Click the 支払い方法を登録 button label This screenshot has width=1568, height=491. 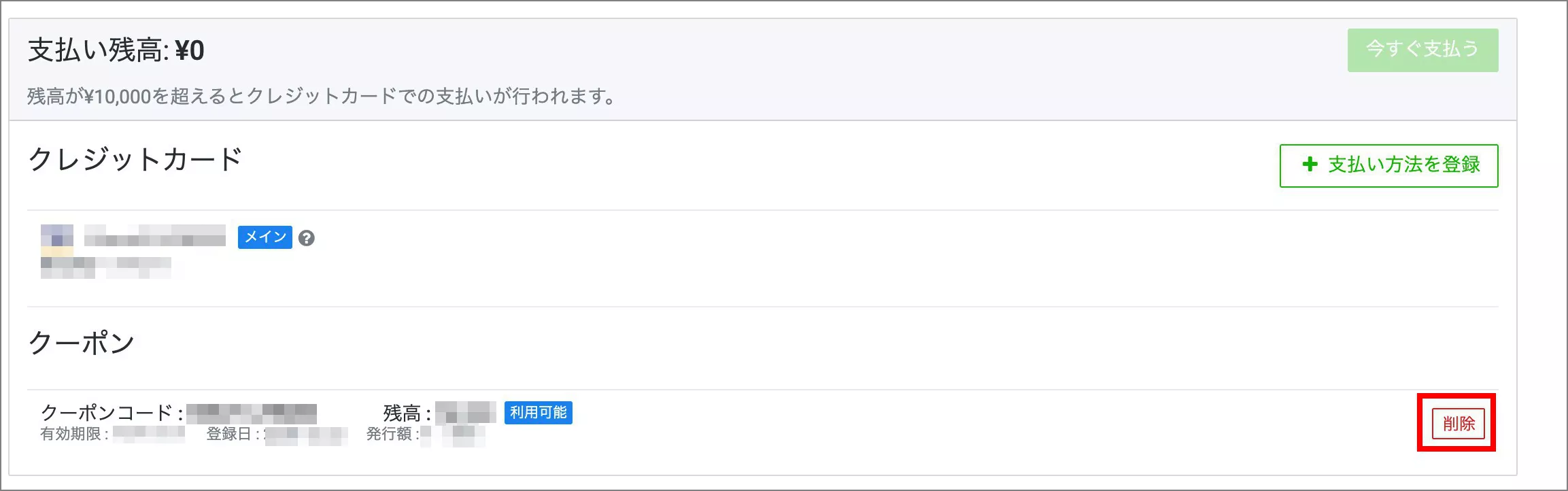tap(1403, 165)
